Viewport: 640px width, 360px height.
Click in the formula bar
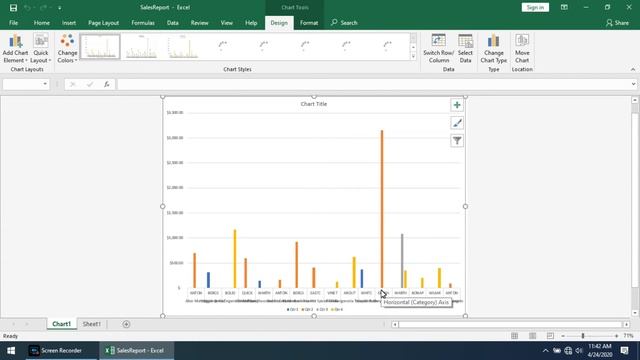tap(373, 84)
